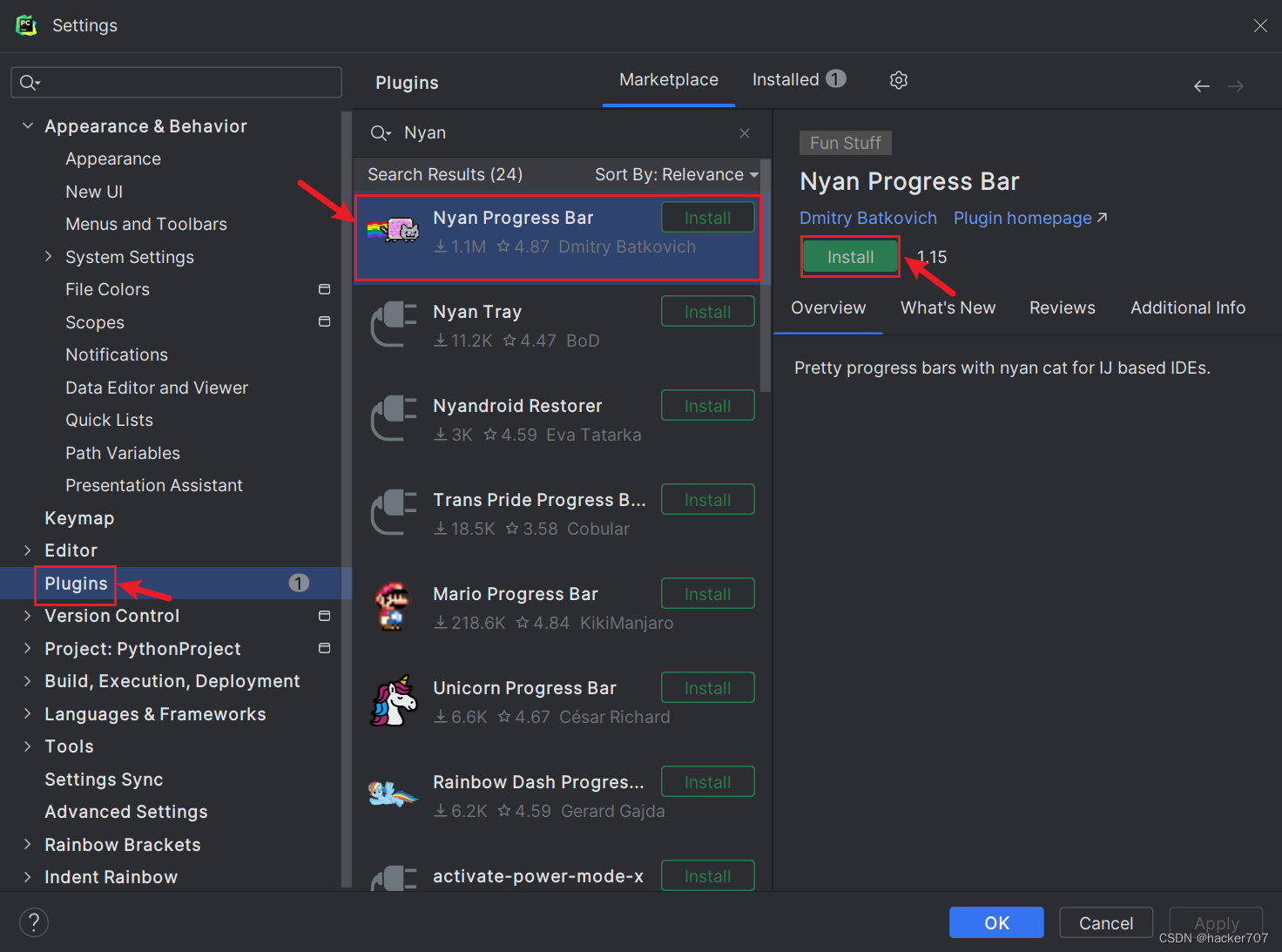The width and height of the screenshot is (1282, 952).
Task: Install Unicorn Progress Bar plugin
Action: click(x=708, y=688)
